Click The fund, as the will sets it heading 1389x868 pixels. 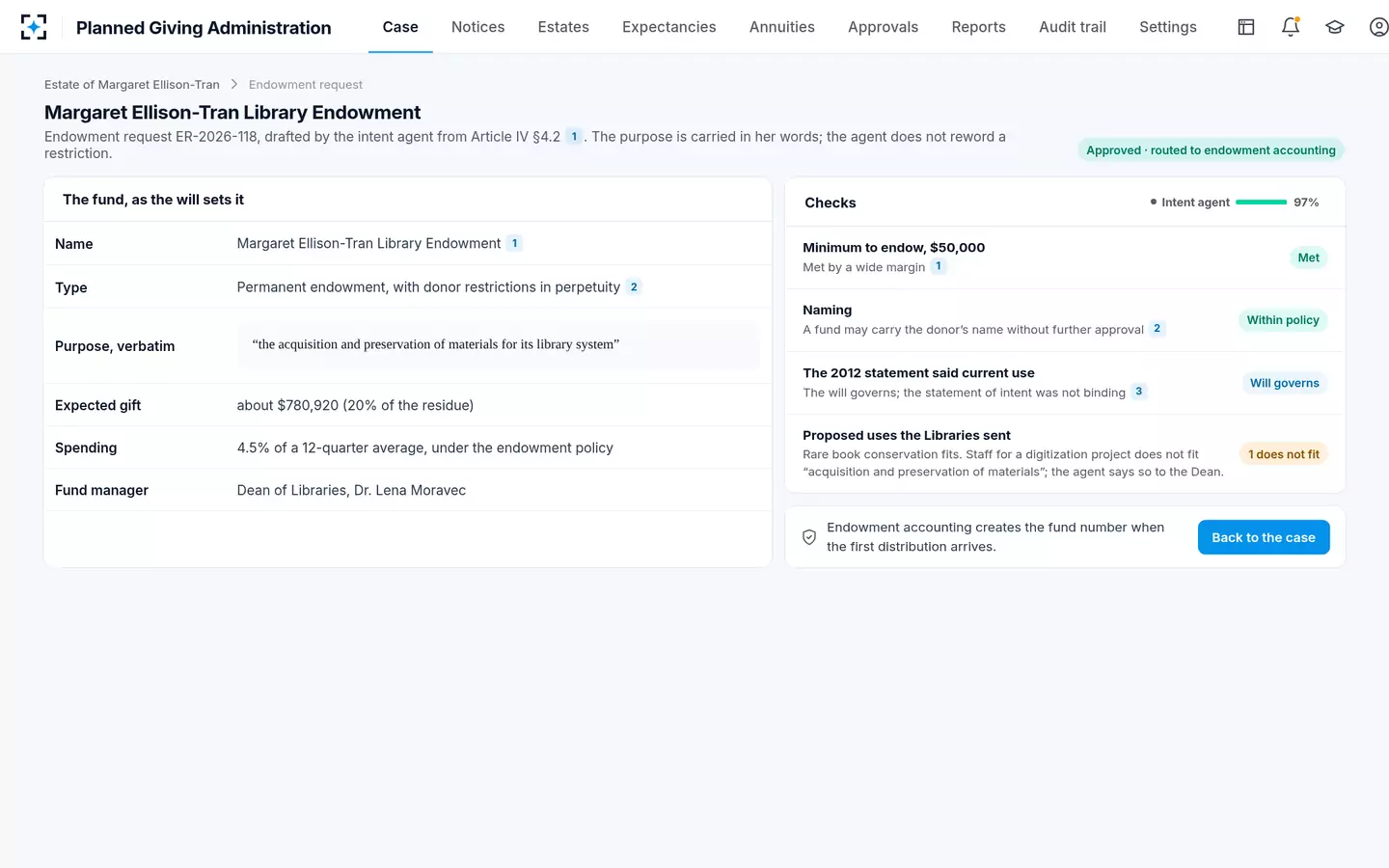(x=153, y=200)
